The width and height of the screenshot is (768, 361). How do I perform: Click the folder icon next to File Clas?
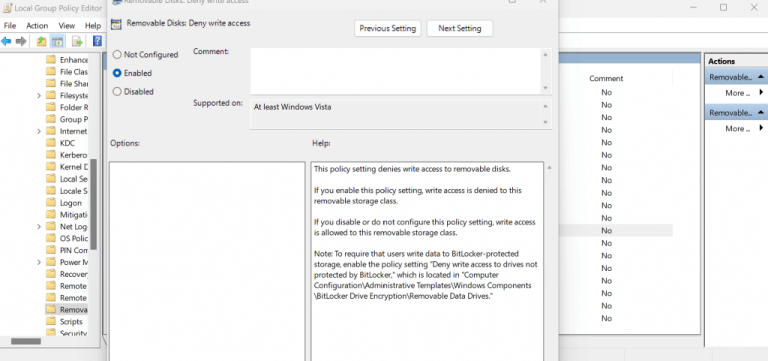[50, 72]
